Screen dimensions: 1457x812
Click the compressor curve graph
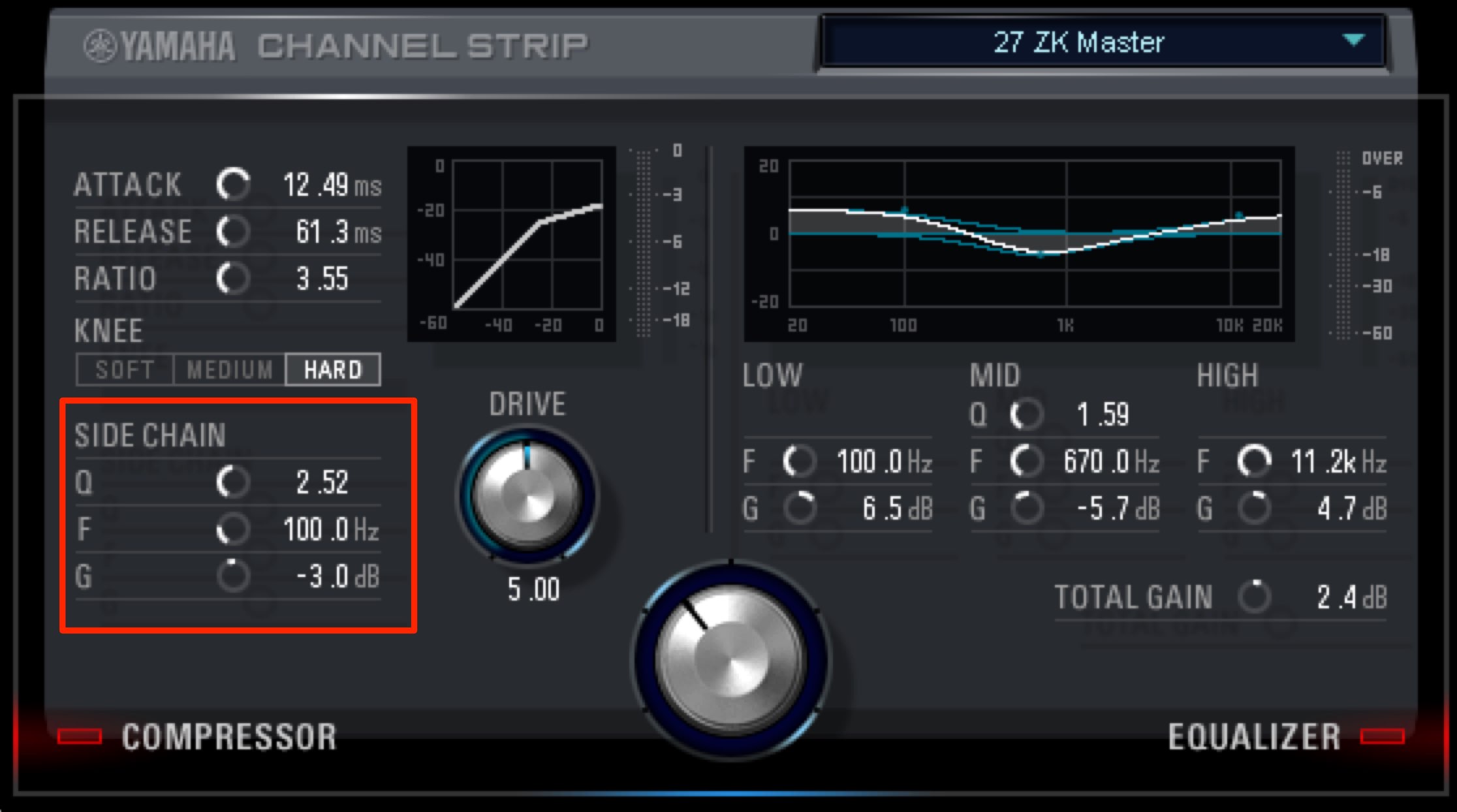(x=512, y=244)
